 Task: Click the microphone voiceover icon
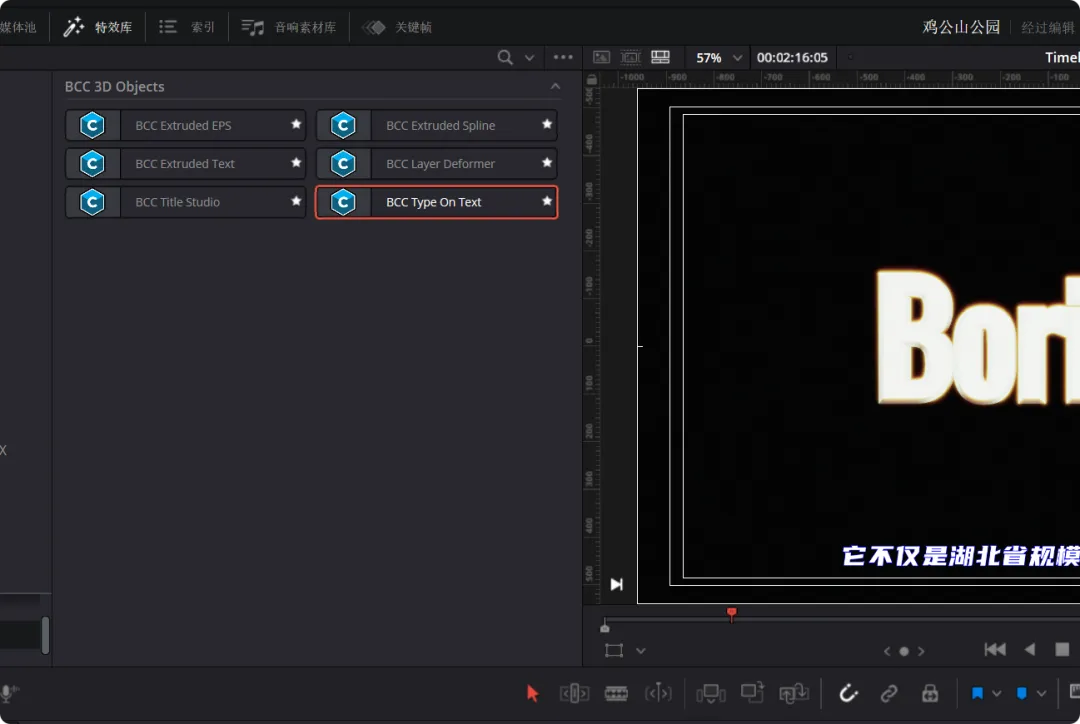[x=9, y=693]
